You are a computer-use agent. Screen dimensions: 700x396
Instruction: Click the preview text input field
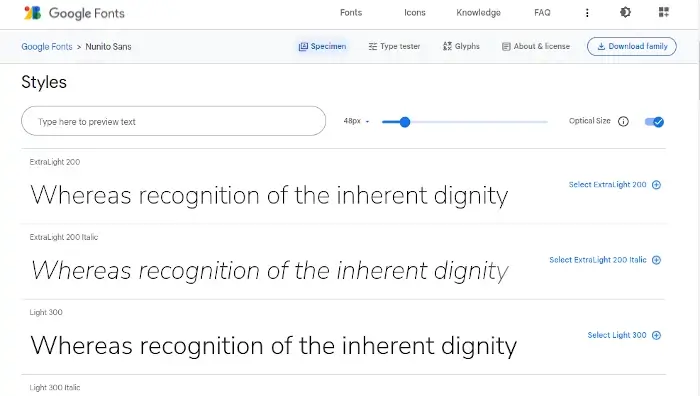click(173, 121)
